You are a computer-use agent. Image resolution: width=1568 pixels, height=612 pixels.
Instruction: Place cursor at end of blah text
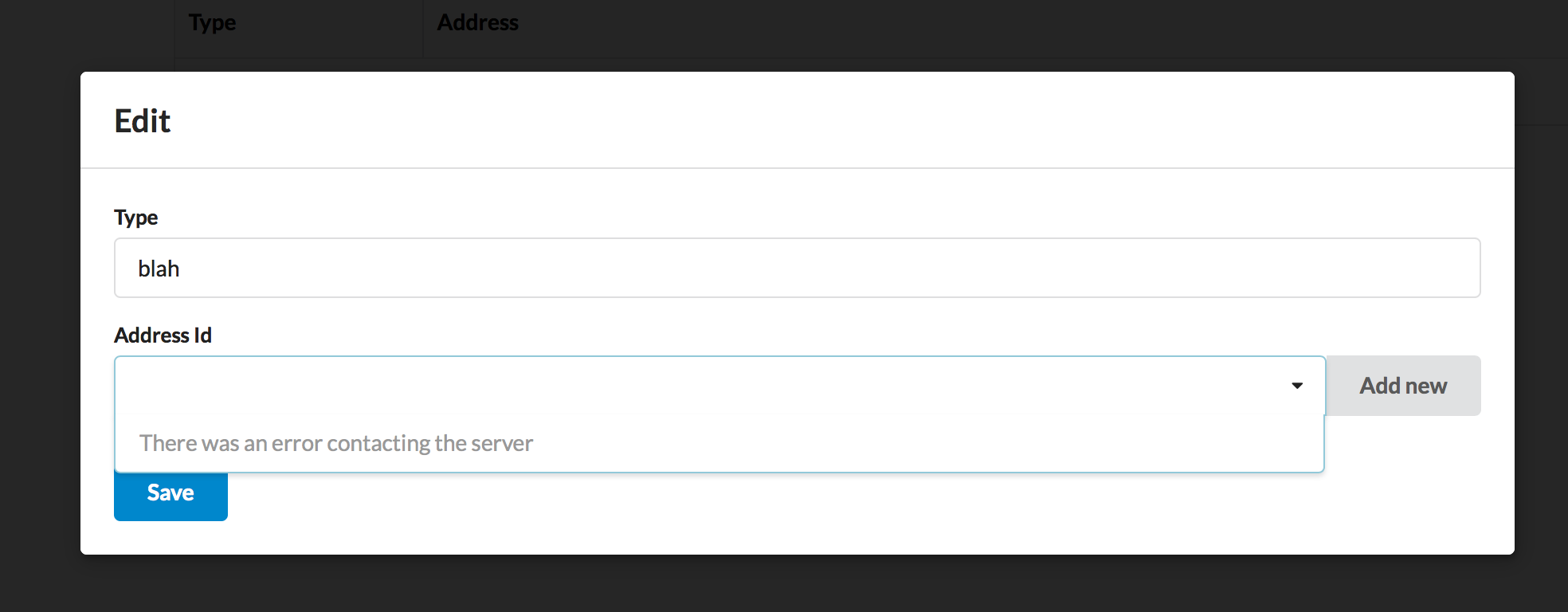[182, 268]
